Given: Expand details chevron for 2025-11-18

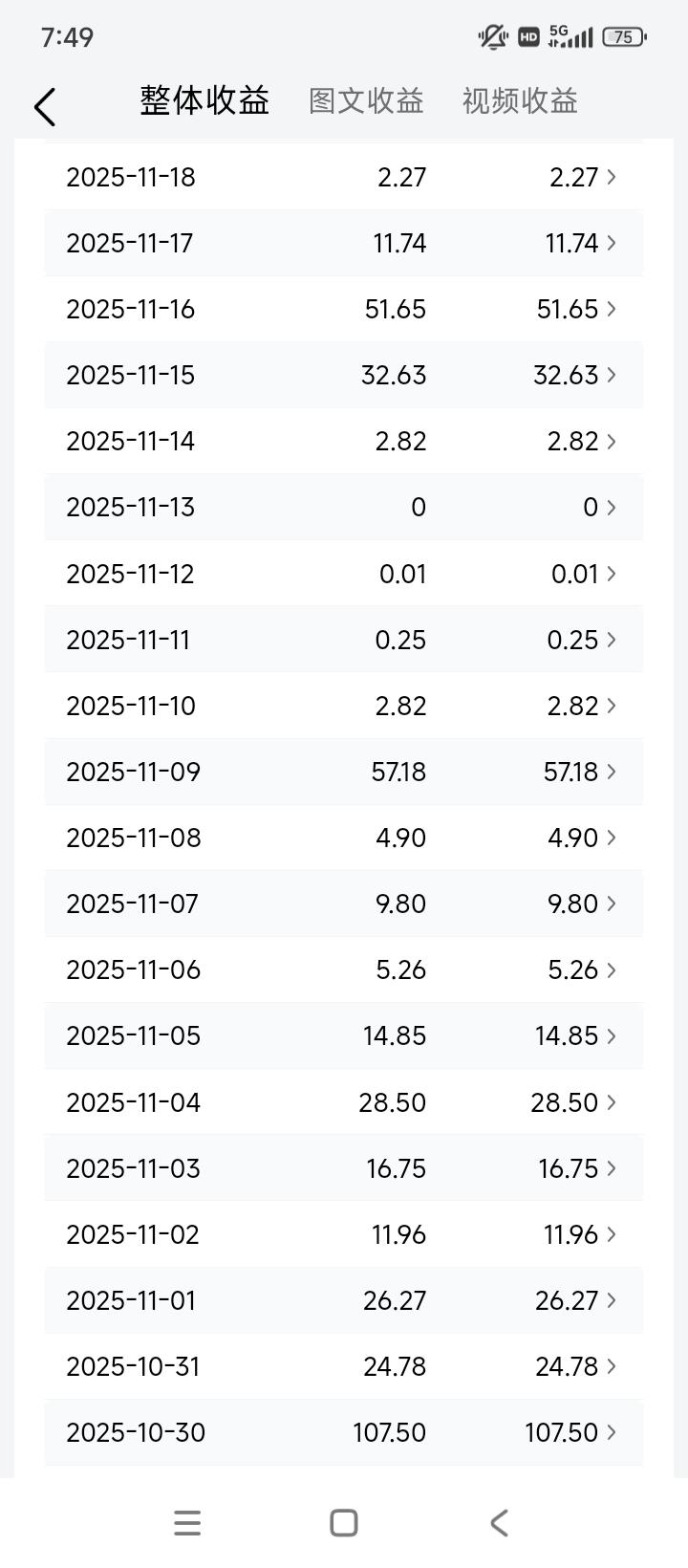Looking at the screenshot, I should tap(612, 177).
